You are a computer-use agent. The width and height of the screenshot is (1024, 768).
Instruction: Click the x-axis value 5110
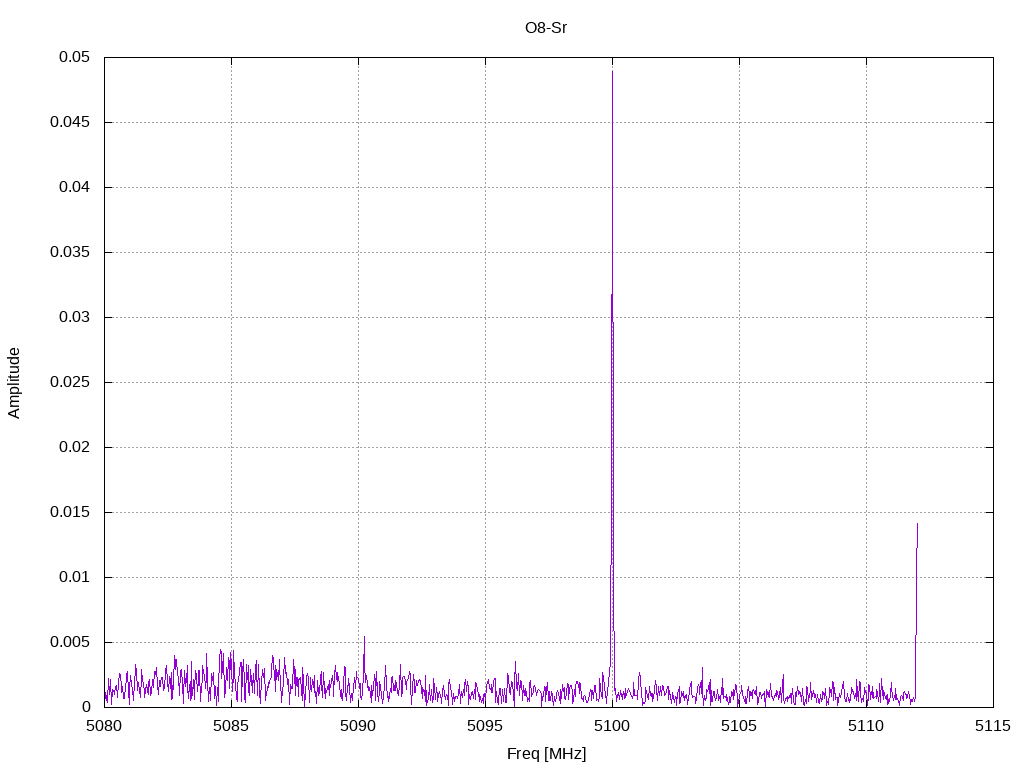coord(867,726)
